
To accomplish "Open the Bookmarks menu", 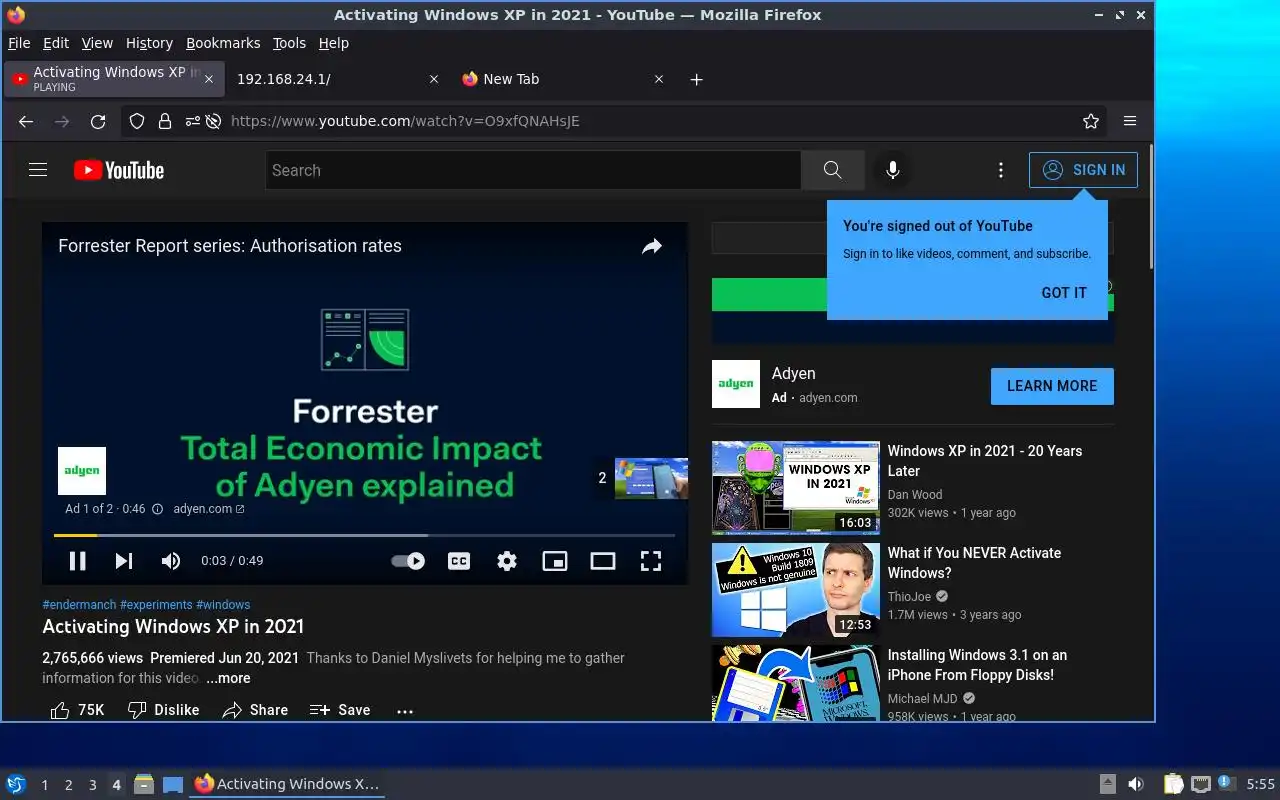I will (223, 43).
